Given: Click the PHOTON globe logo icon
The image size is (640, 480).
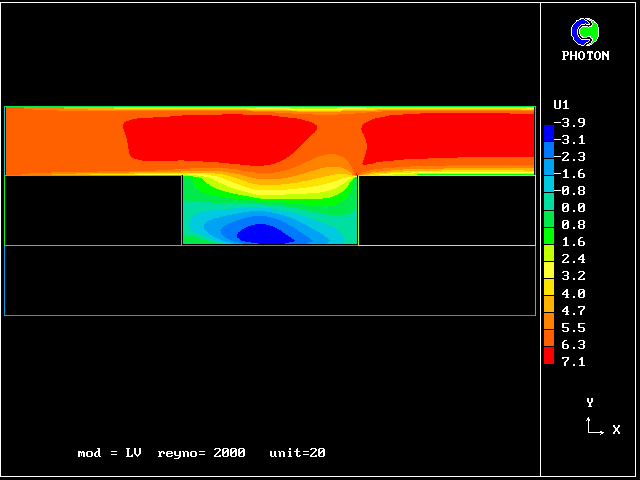Looking at the screenshot, I should [x=585, y=32].
